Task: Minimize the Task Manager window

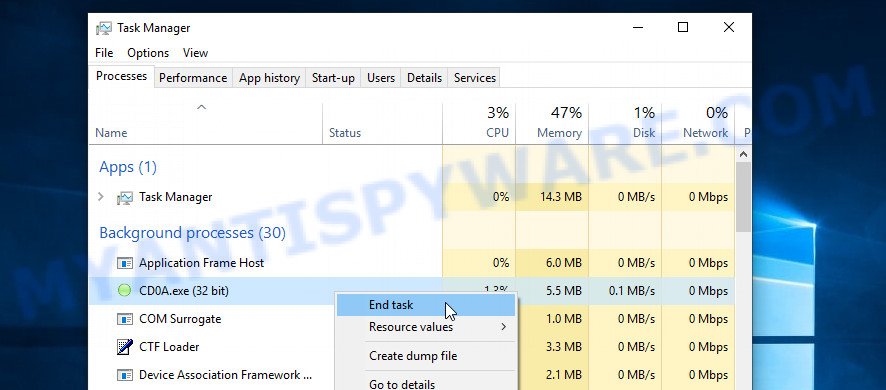Action: [637, 27]
